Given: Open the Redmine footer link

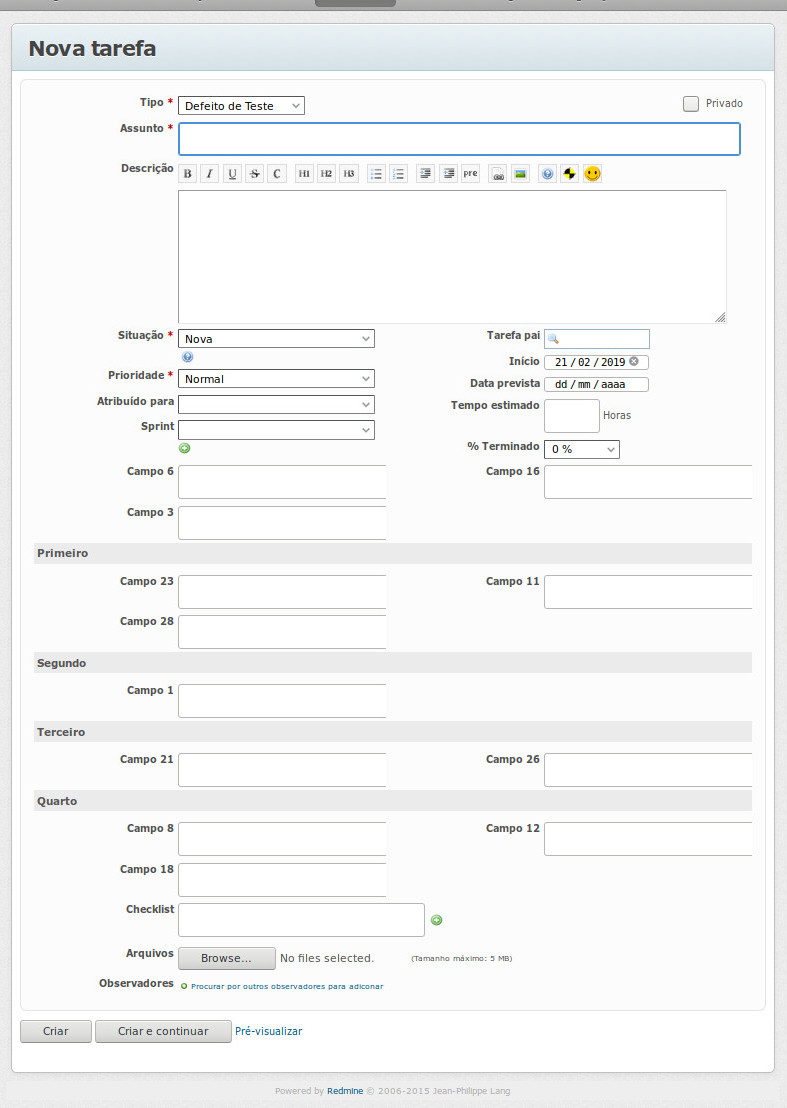Looking at the screenshot, I should pos(345,1091).
